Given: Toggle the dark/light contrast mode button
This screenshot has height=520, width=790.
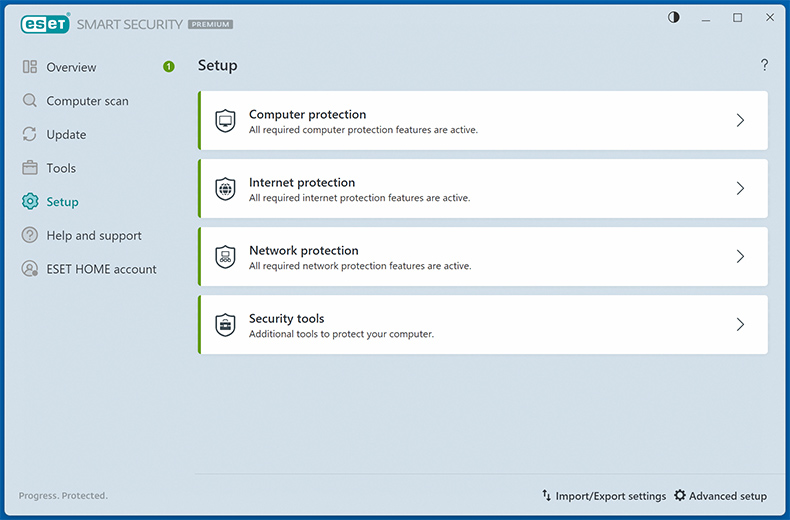Looking at the screenshot, I should coord(674,18).
